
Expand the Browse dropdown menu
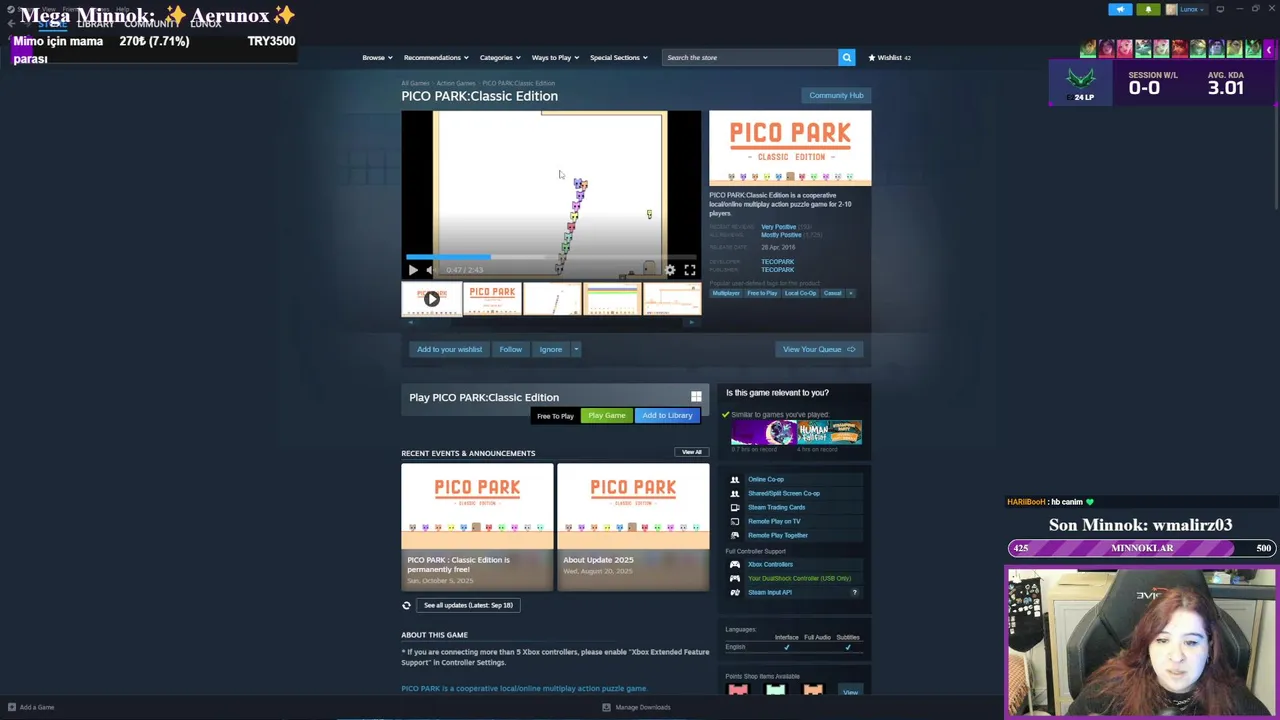point(376,57)
